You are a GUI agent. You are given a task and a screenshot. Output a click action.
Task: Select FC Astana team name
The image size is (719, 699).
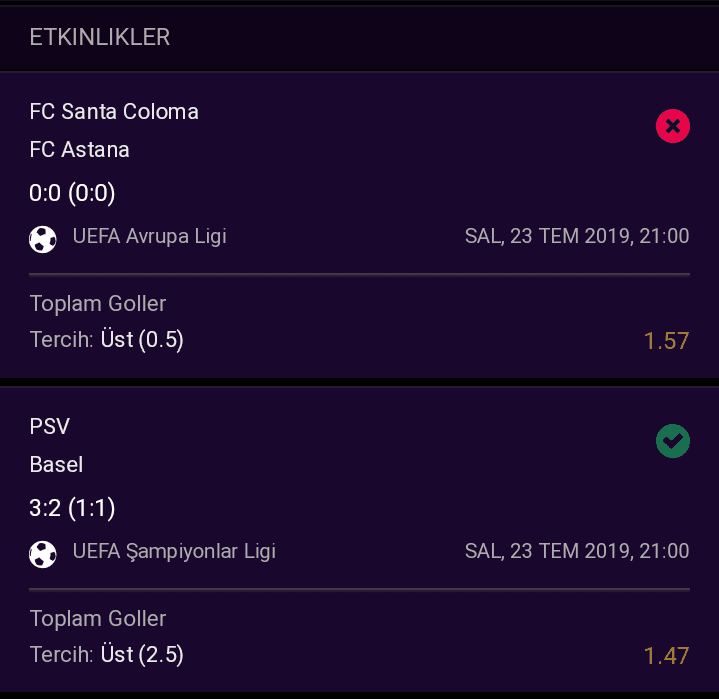[79, 150]
